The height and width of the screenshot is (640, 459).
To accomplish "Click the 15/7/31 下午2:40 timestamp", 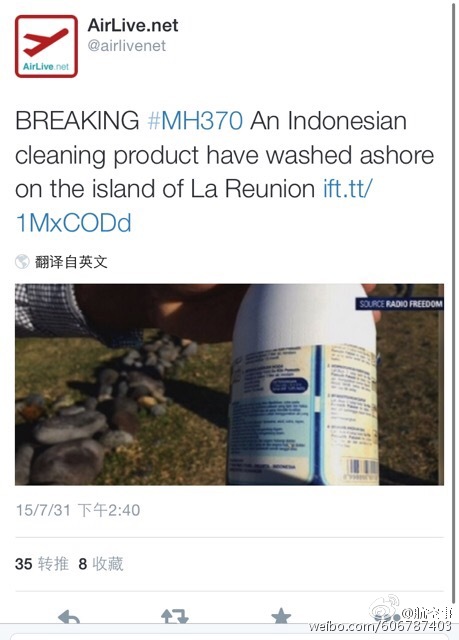I will pyautogui.click(x=78, y=510).
